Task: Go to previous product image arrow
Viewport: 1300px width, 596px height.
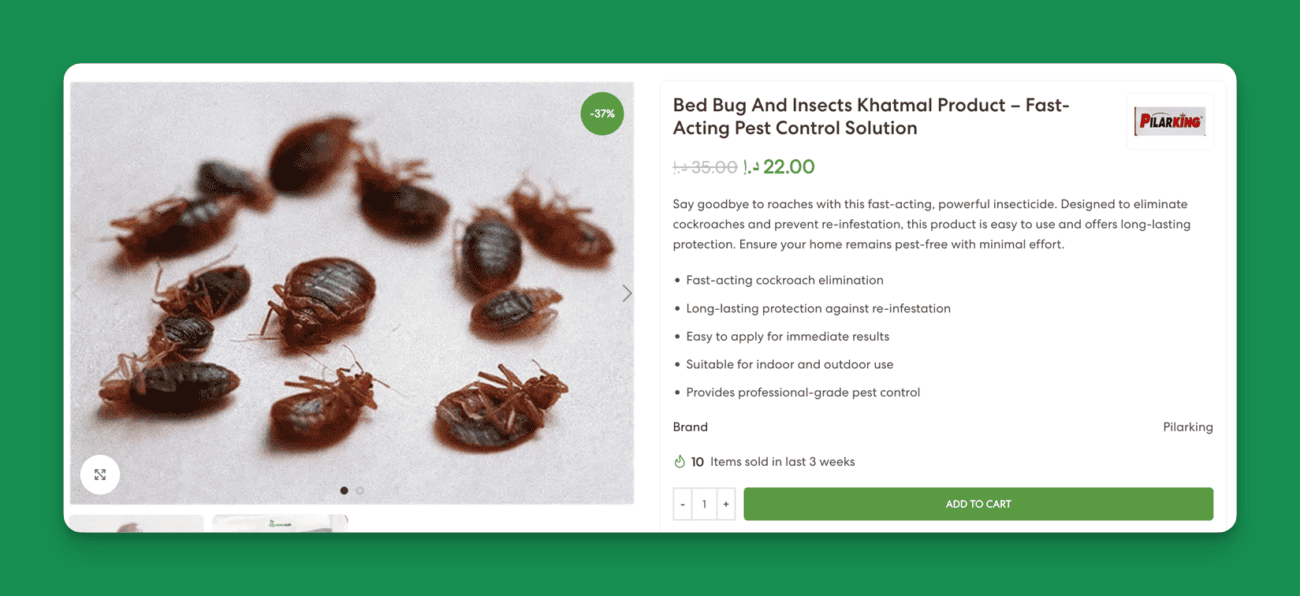Action: click(x=77, y=293)
